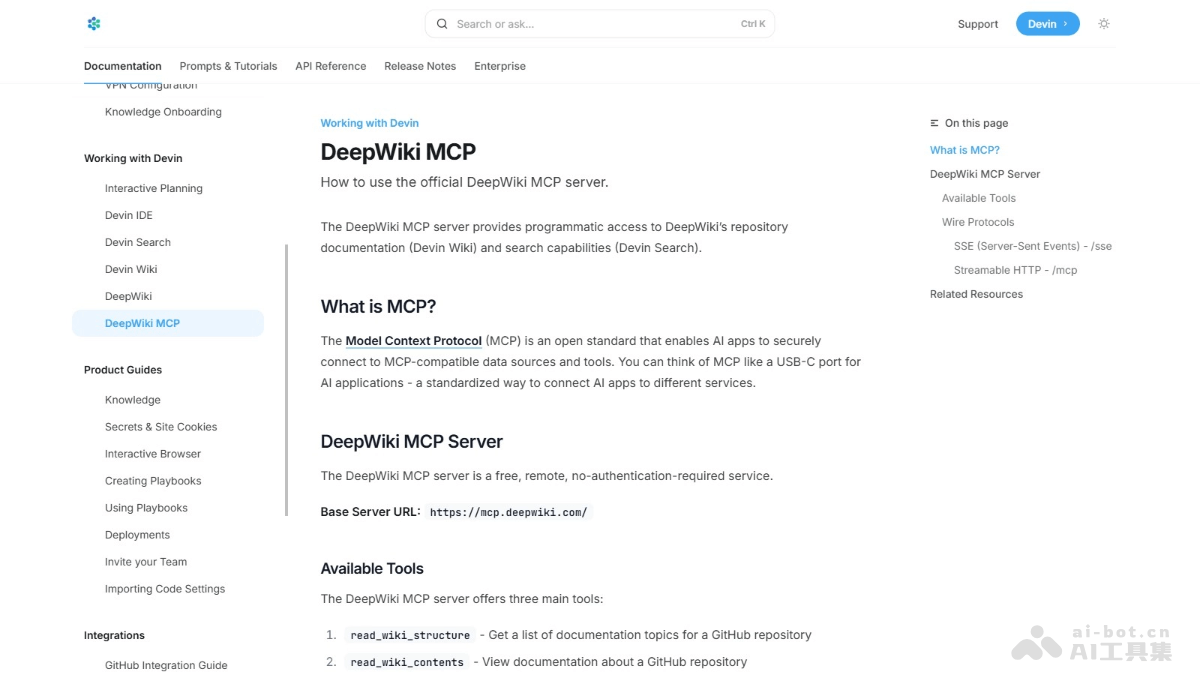
Task: Open the Devin IDE sidebar page
Action: tap(128, 215)
